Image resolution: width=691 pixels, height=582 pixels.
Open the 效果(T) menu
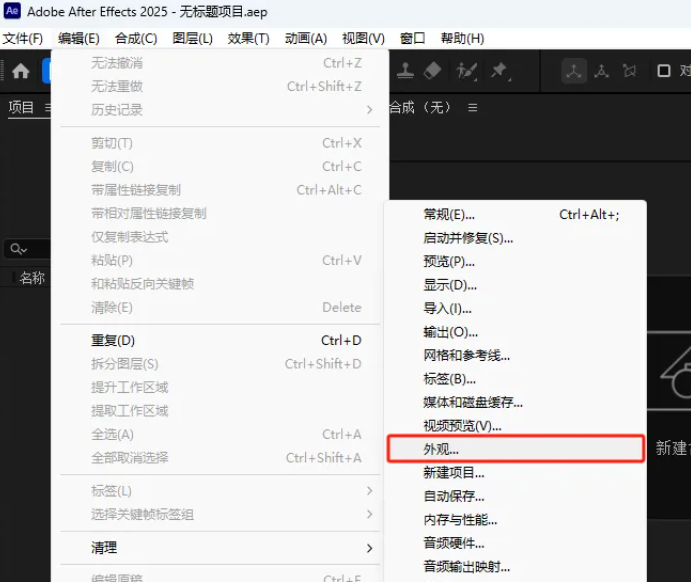pyautogui.click(x=248, y=38)
